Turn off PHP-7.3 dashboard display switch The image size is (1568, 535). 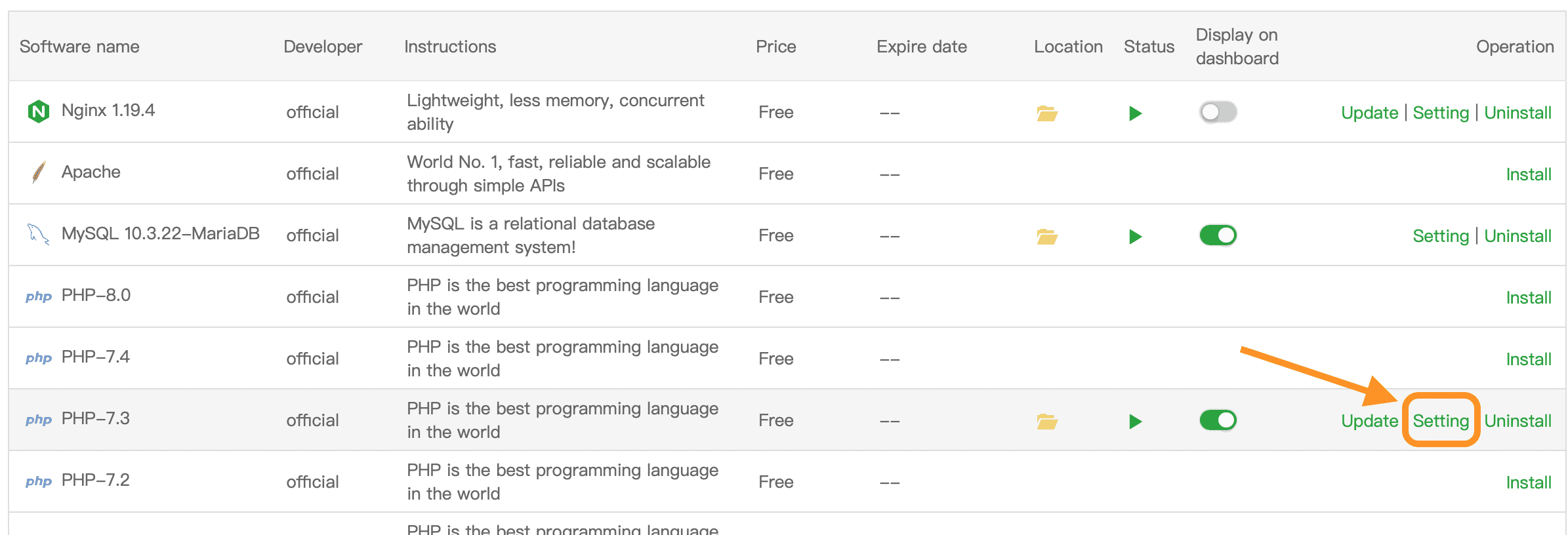coord(1218,420)
